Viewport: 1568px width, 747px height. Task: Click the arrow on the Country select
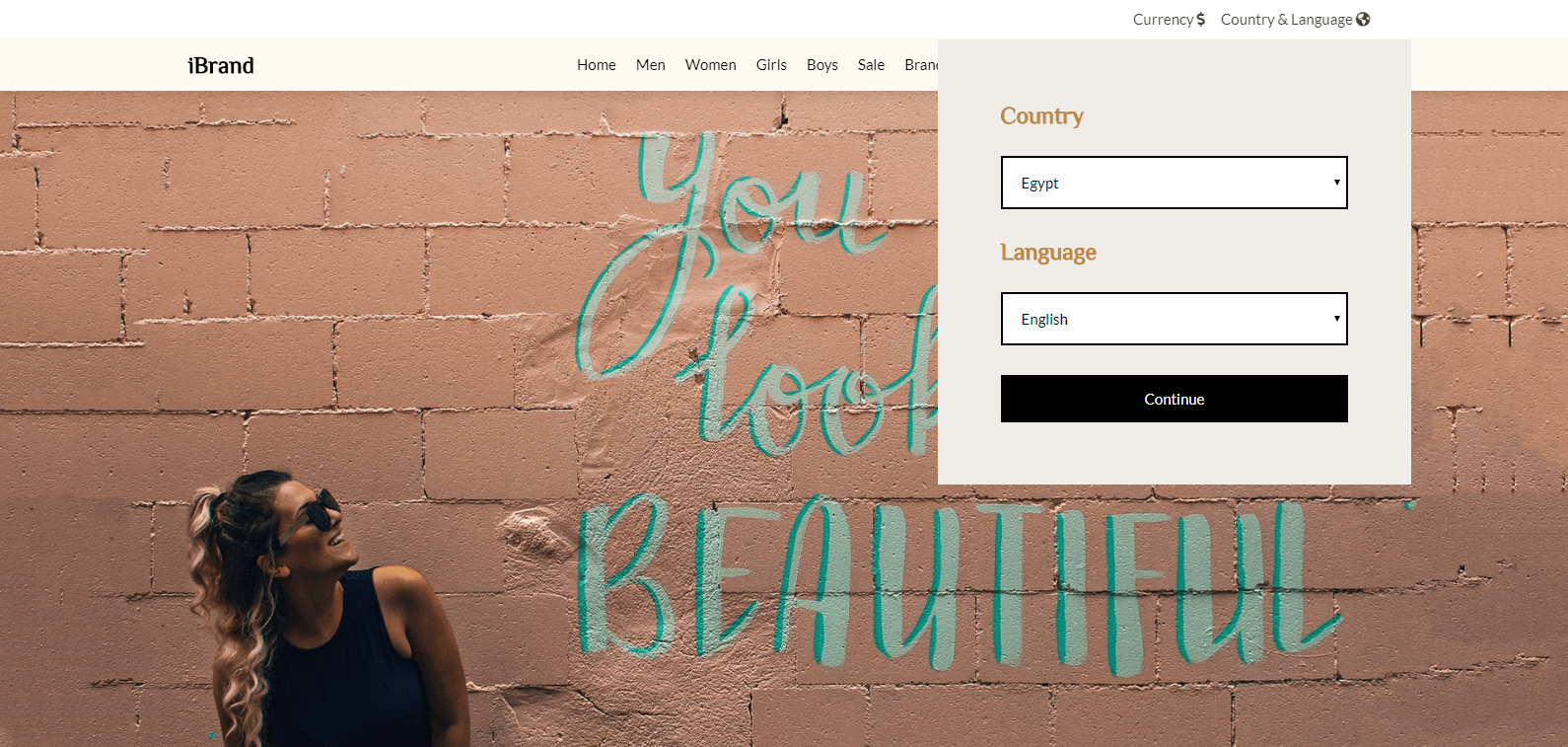coord(1336,183)
